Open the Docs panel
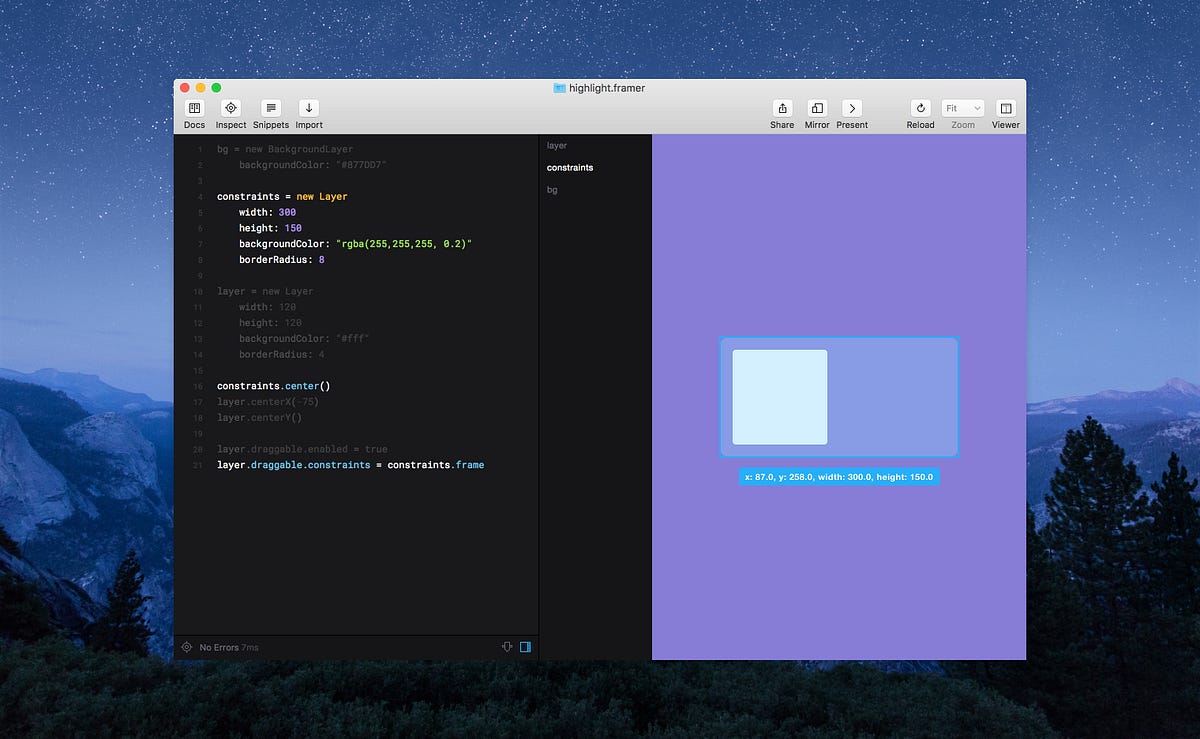Image resolution: width=1200 pixels, height=739 pixels. click(x=194, y=110)
